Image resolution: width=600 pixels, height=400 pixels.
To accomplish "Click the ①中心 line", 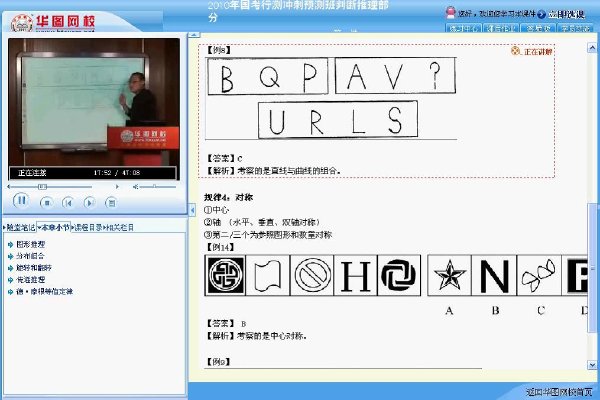I will 216,210.
